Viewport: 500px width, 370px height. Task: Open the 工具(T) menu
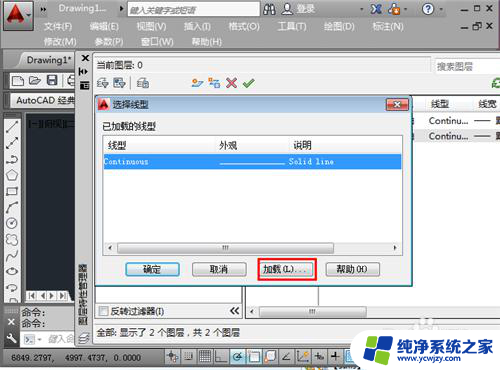click(292, 26)
